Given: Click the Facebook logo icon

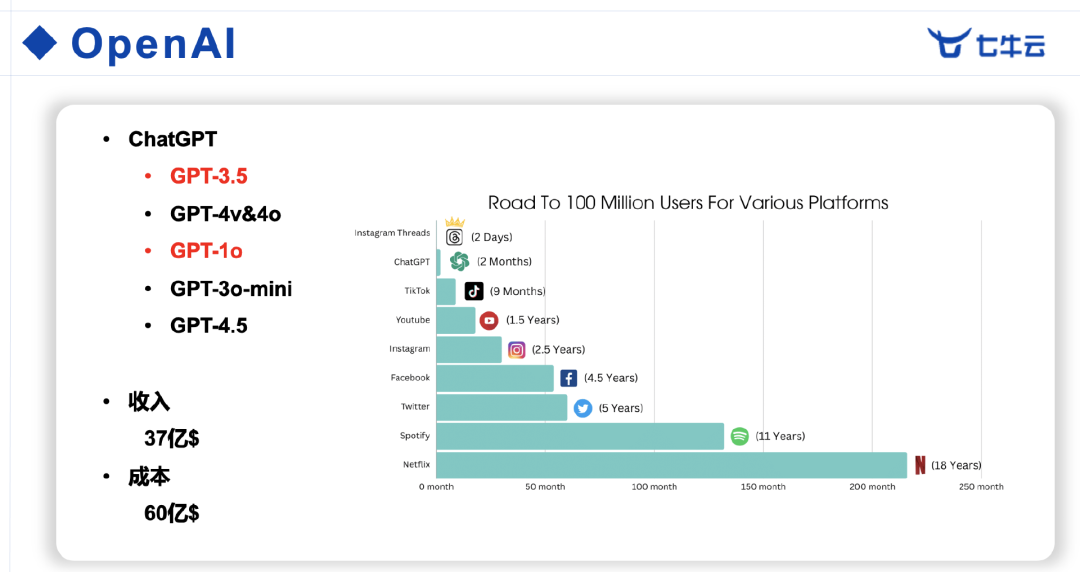Looking at the screenshot, I should pos(568,378).
